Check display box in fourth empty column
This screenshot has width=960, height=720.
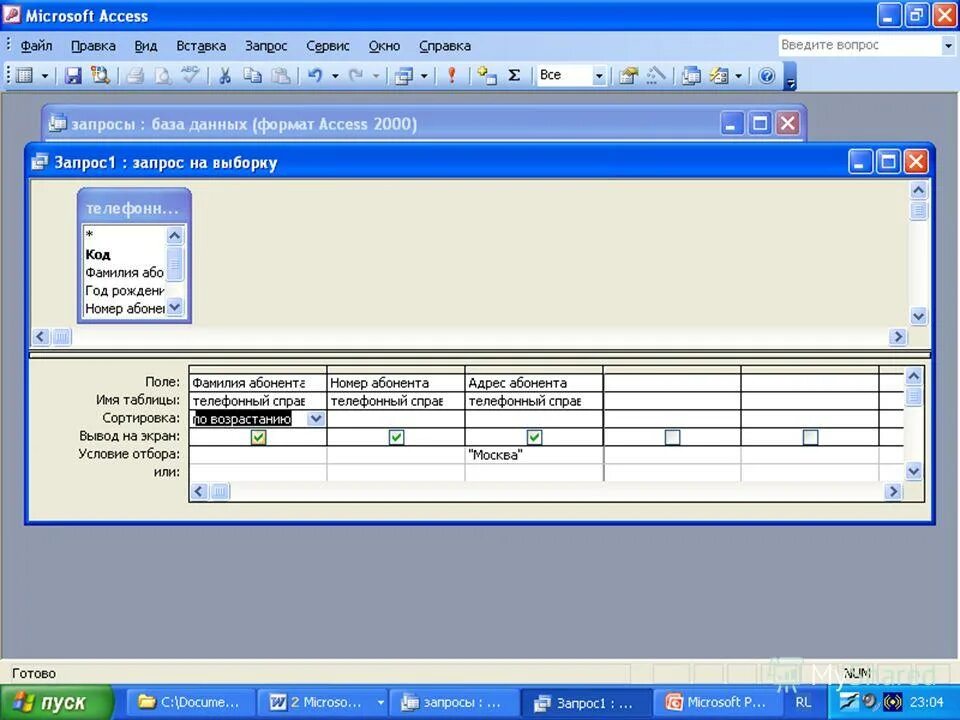pos(672,437)
